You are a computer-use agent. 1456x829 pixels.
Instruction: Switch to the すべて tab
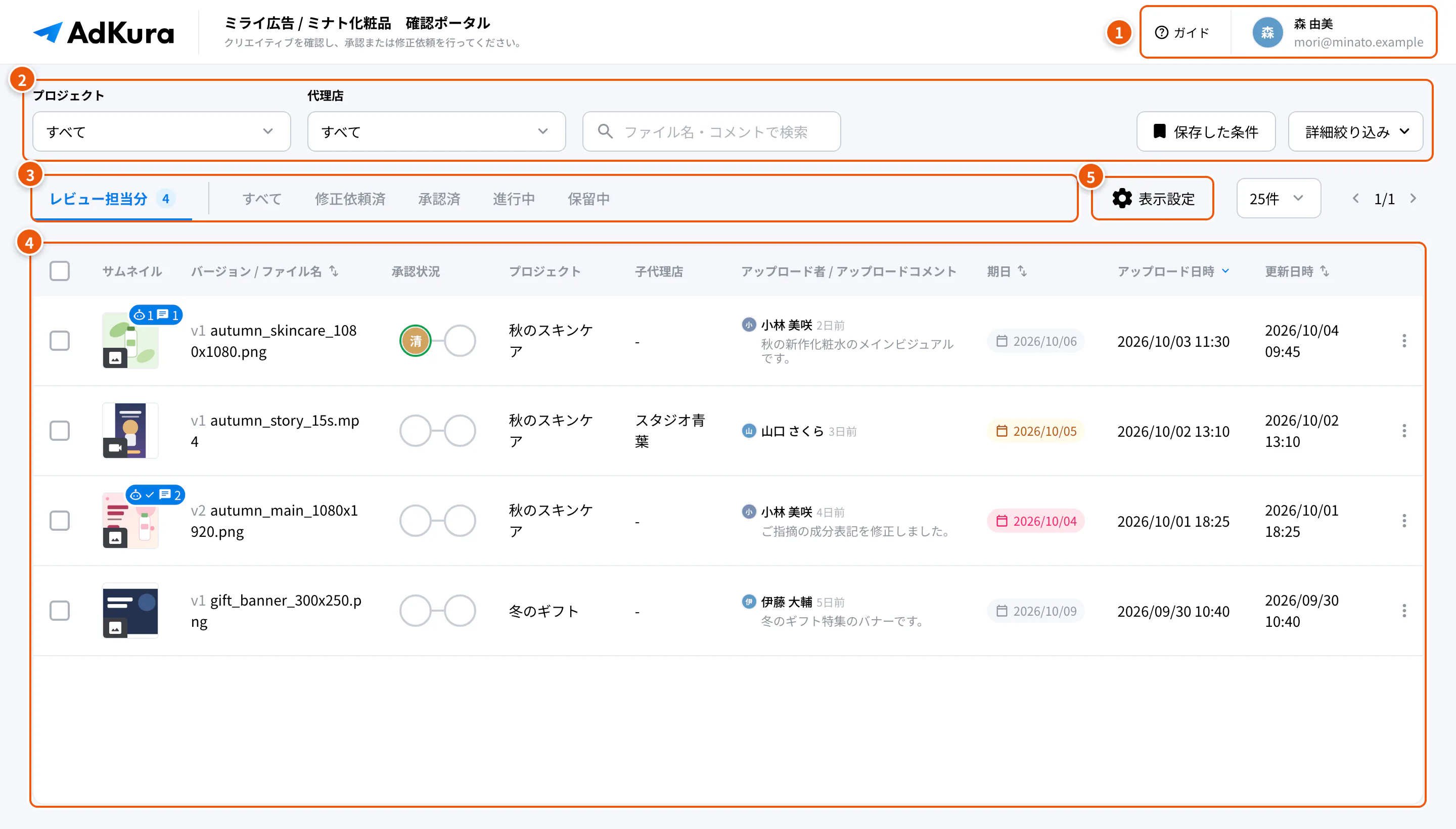point(262,199)
